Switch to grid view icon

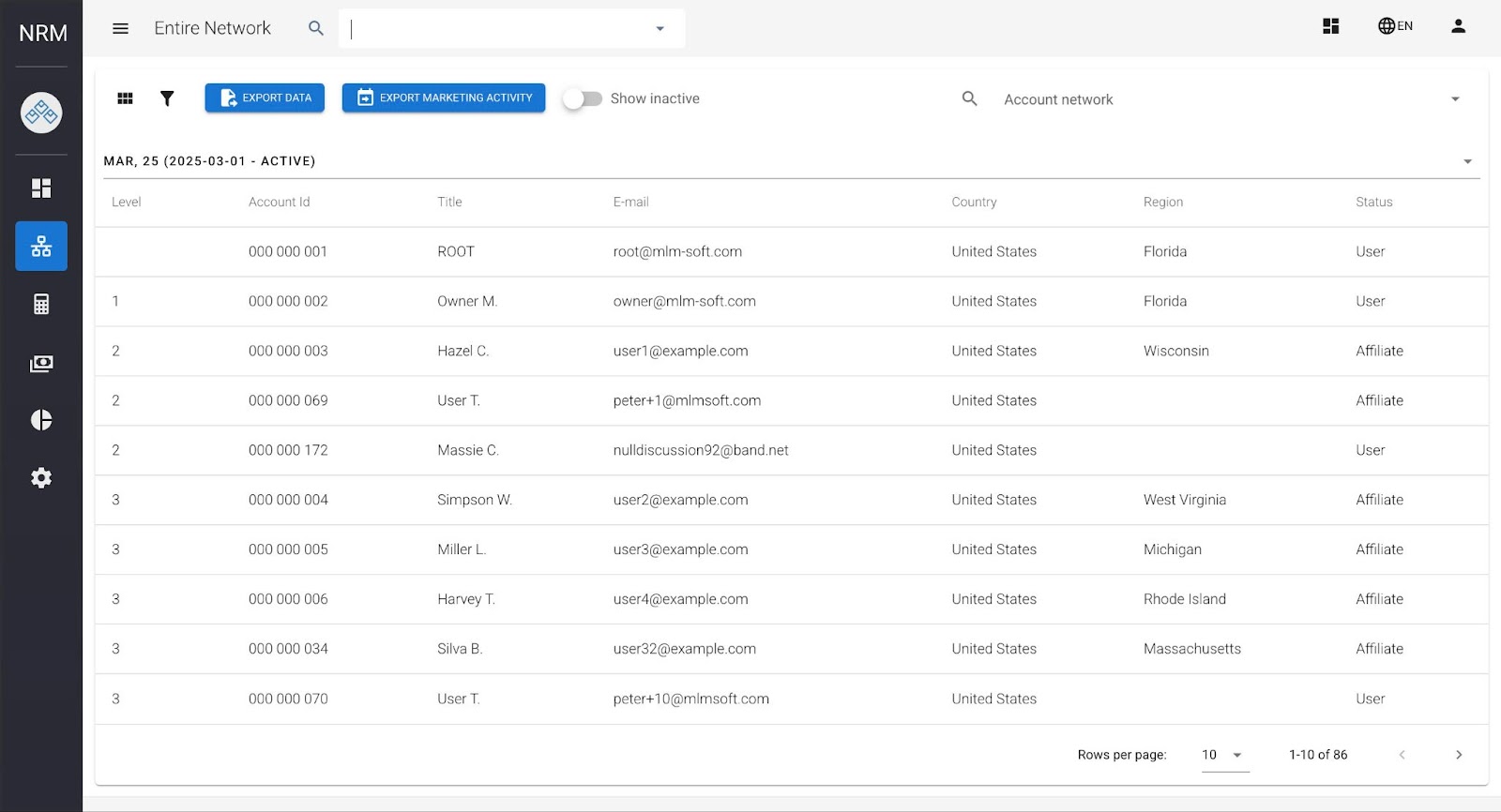click(x=125, y=98)
